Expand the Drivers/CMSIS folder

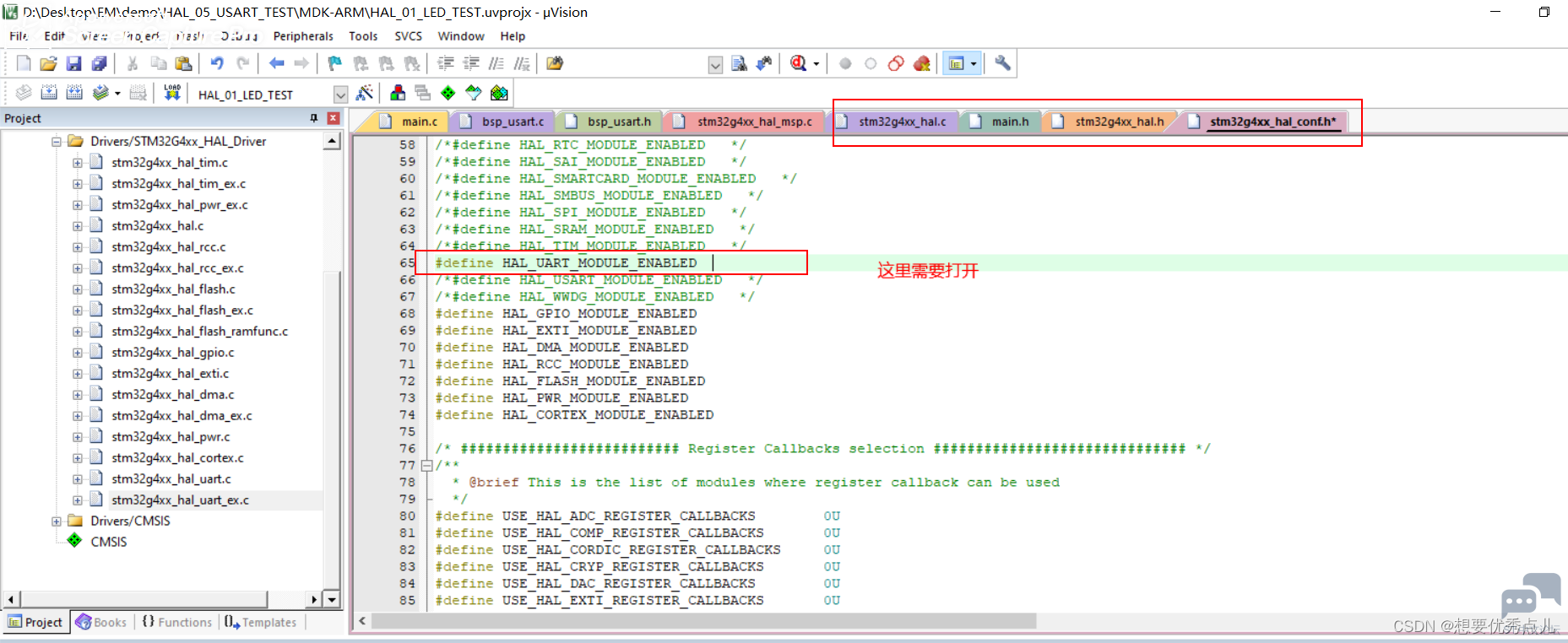pyautogui.click(x=57, y=521)
